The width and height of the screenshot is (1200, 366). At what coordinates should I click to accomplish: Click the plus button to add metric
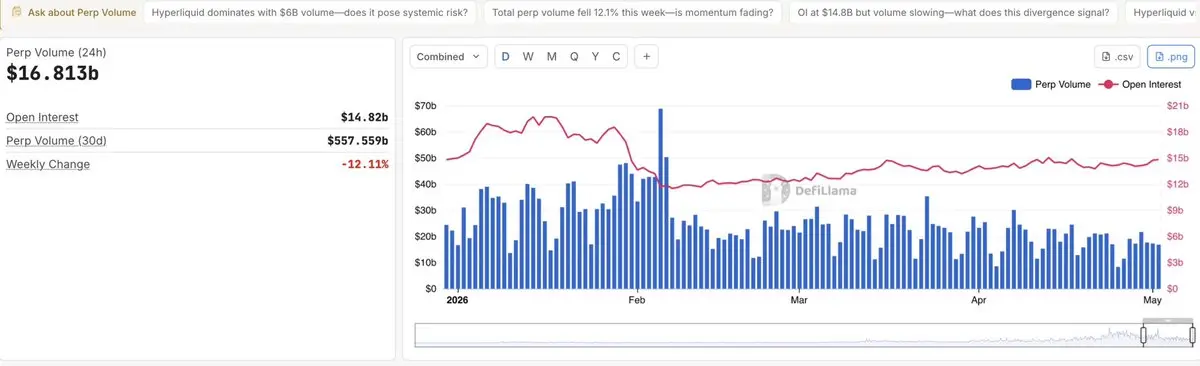[x=647, y=57]
